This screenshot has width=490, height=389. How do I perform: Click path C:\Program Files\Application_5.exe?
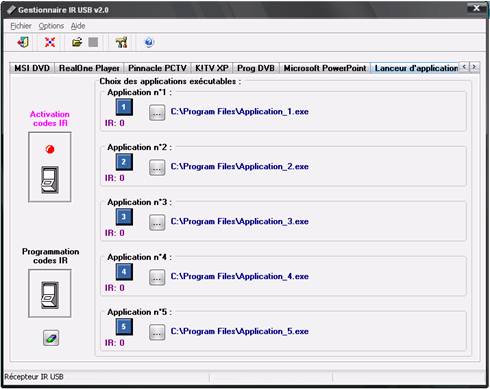[240, 331]
